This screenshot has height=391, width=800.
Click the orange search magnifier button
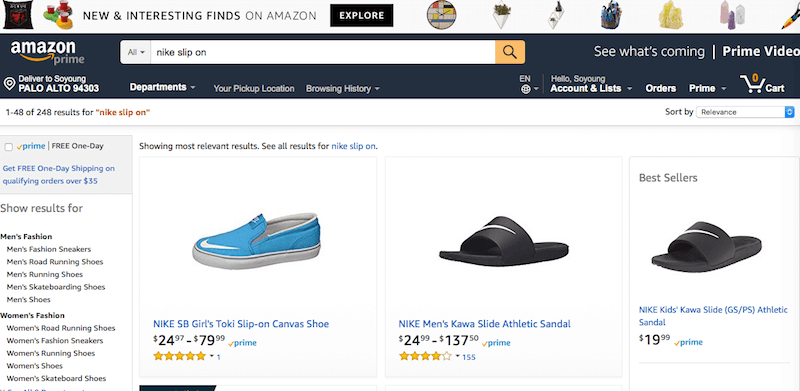tap(510, 52)
